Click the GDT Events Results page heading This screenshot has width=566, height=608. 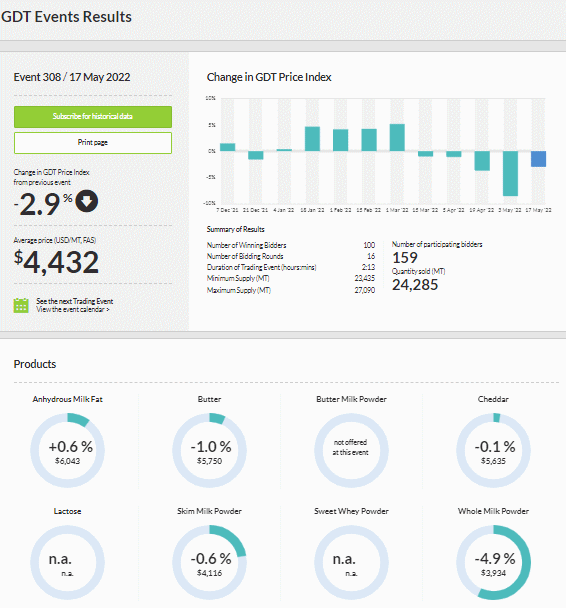coord(66,17)
